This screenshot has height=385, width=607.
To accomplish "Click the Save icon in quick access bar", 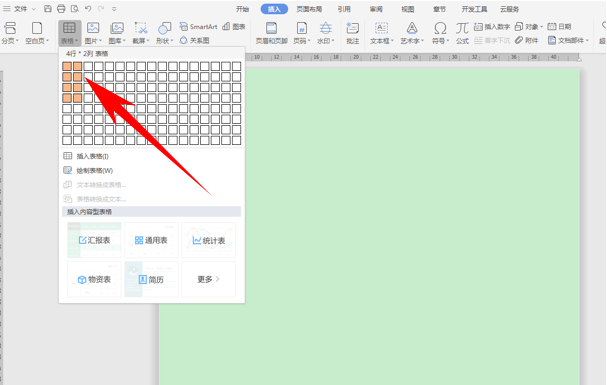I will (x=48, y=9).
